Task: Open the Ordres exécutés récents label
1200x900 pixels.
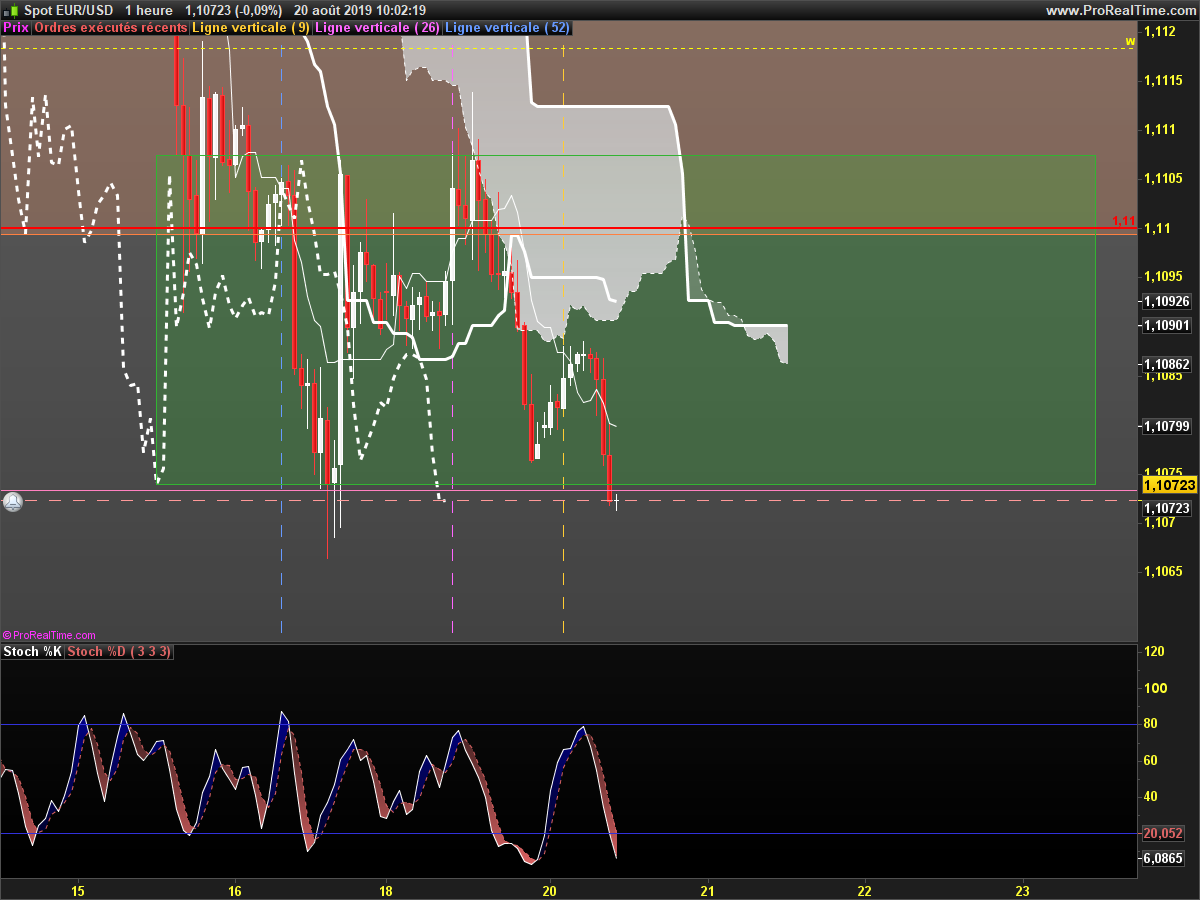Action: 110,28
